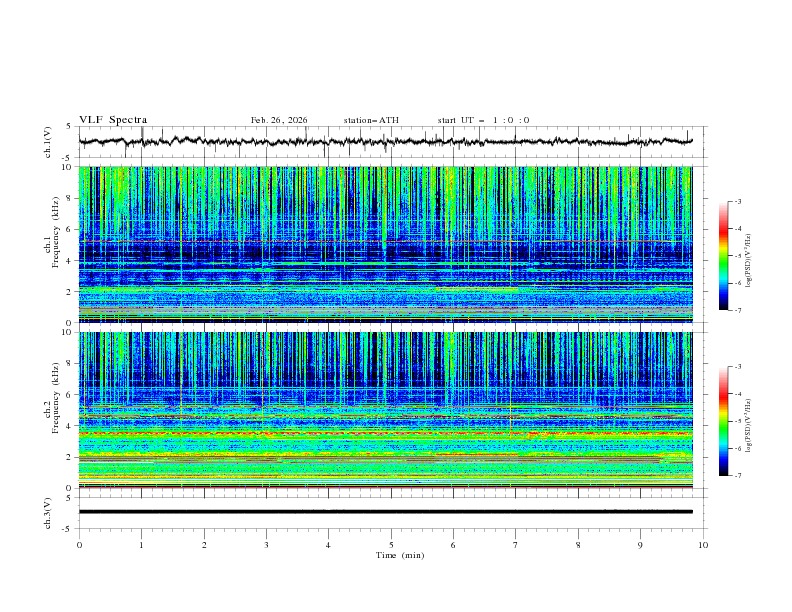The image size is (792, 612).
Task: Click the ch.1(V) axis label
Action: 48,142
